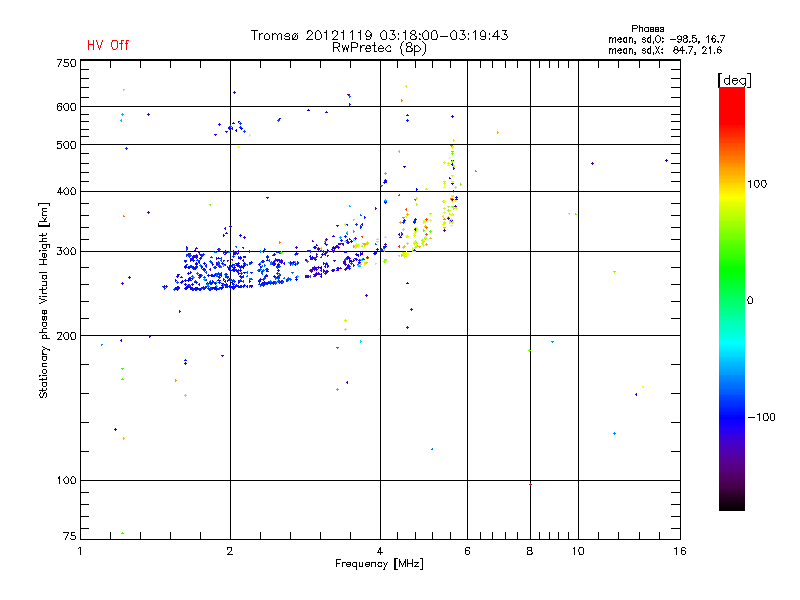Click the x-axis tick label 4

pos(380,551)
